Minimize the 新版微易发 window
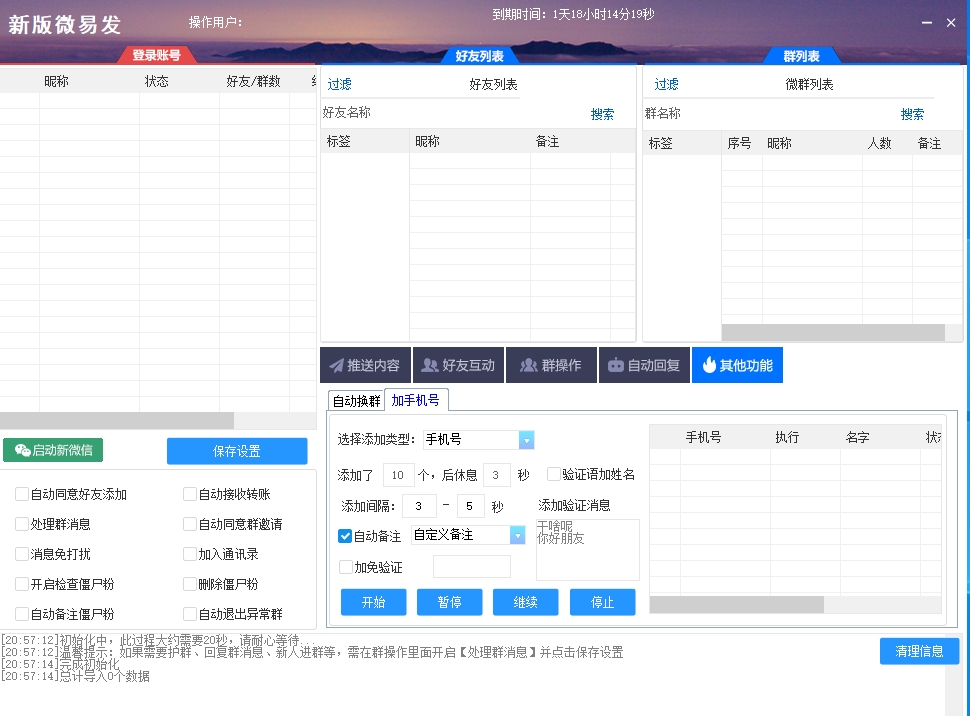The image size is (970, 716). pyautogui.click(x=927, y=22)
